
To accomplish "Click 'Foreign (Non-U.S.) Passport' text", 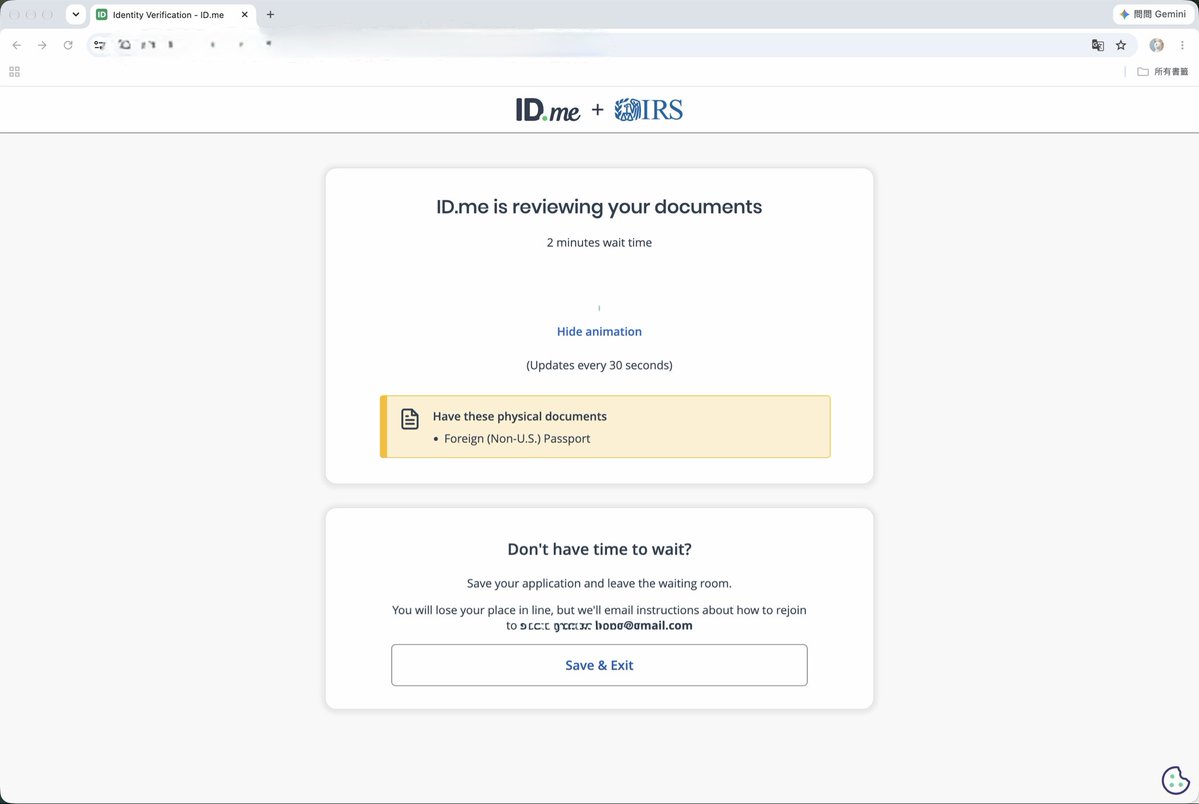I will [517, 438].
